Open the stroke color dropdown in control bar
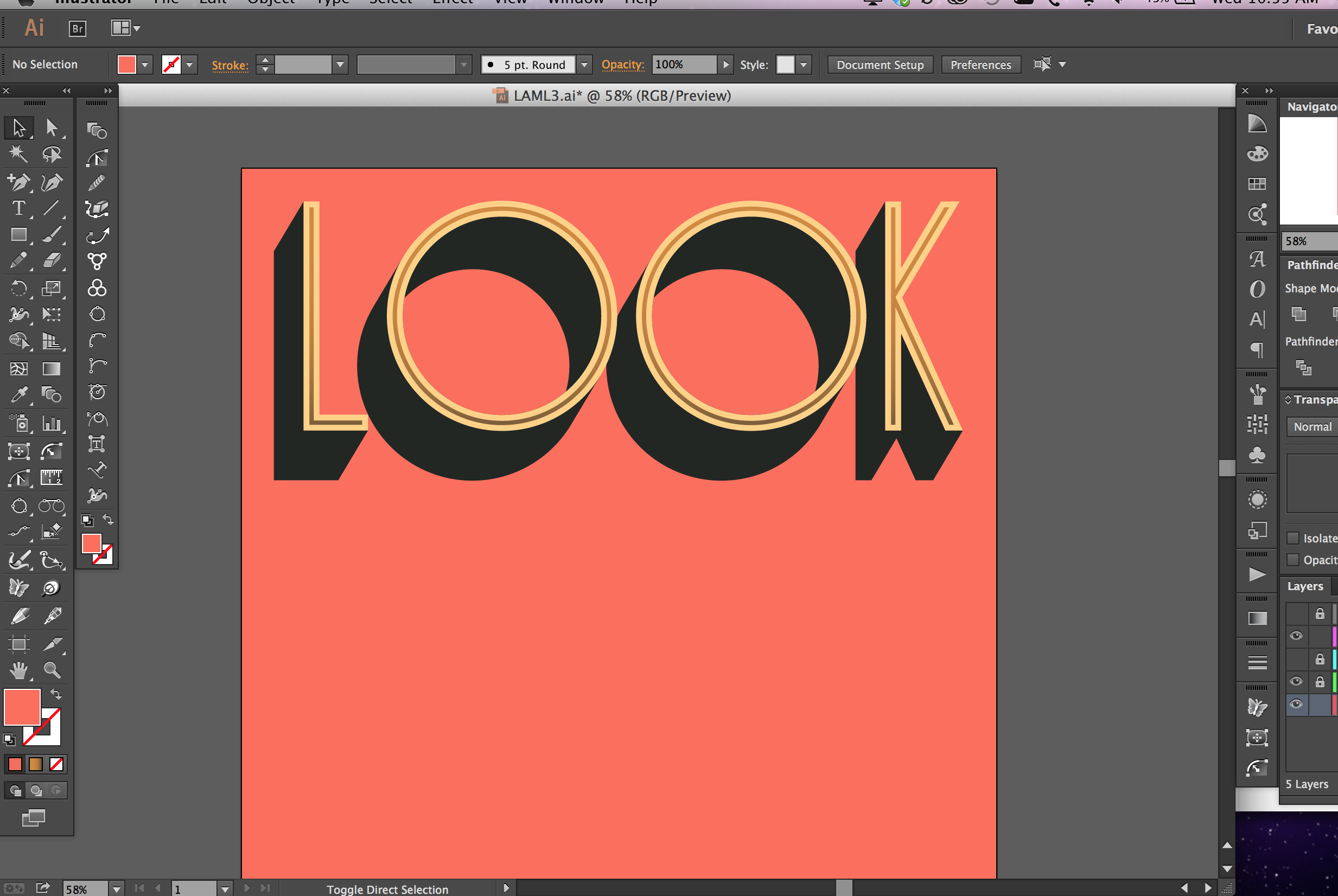Image resolution: width=1338 pixels, height=896 pixels. click(189, 65)
